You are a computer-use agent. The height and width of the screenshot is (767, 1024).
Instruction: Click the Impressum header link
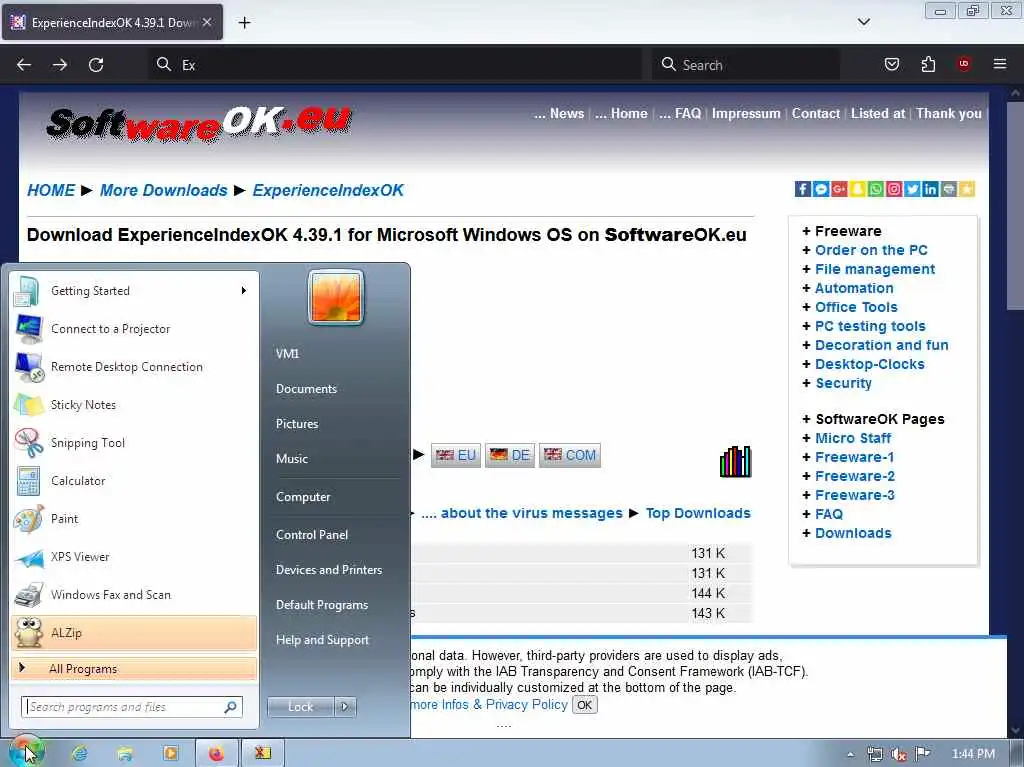pyautogui.click(x=746, y=114)
